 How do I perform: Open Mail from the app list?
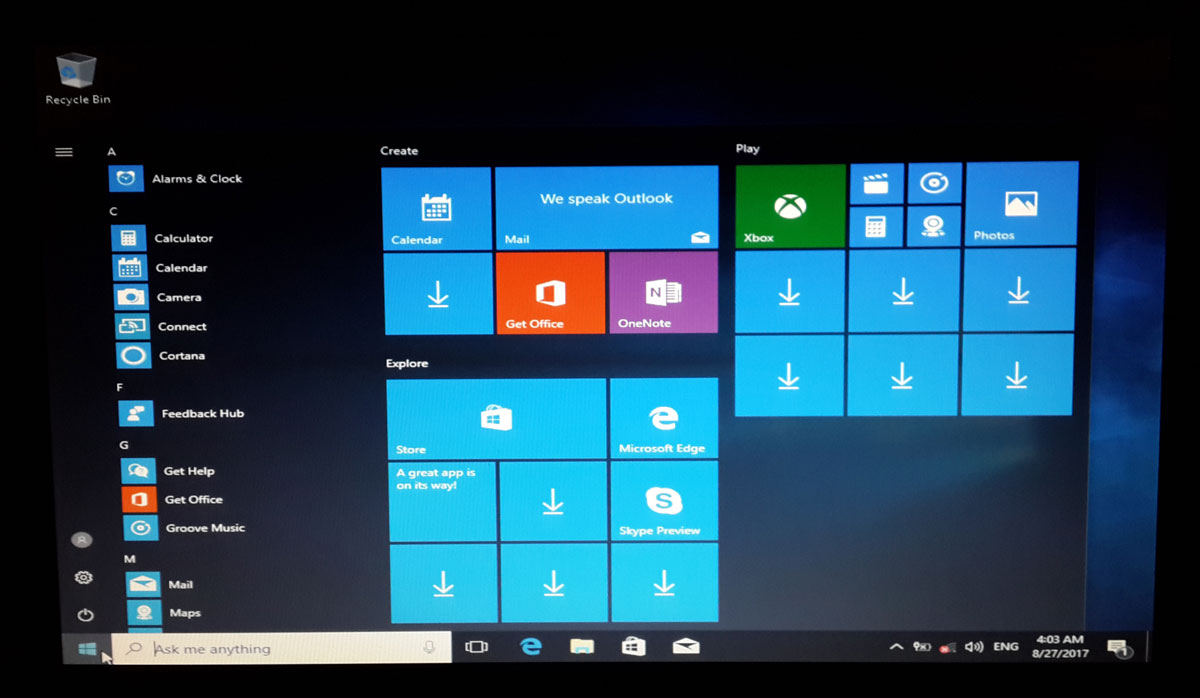pyautogui.click(x=159, y=584)
